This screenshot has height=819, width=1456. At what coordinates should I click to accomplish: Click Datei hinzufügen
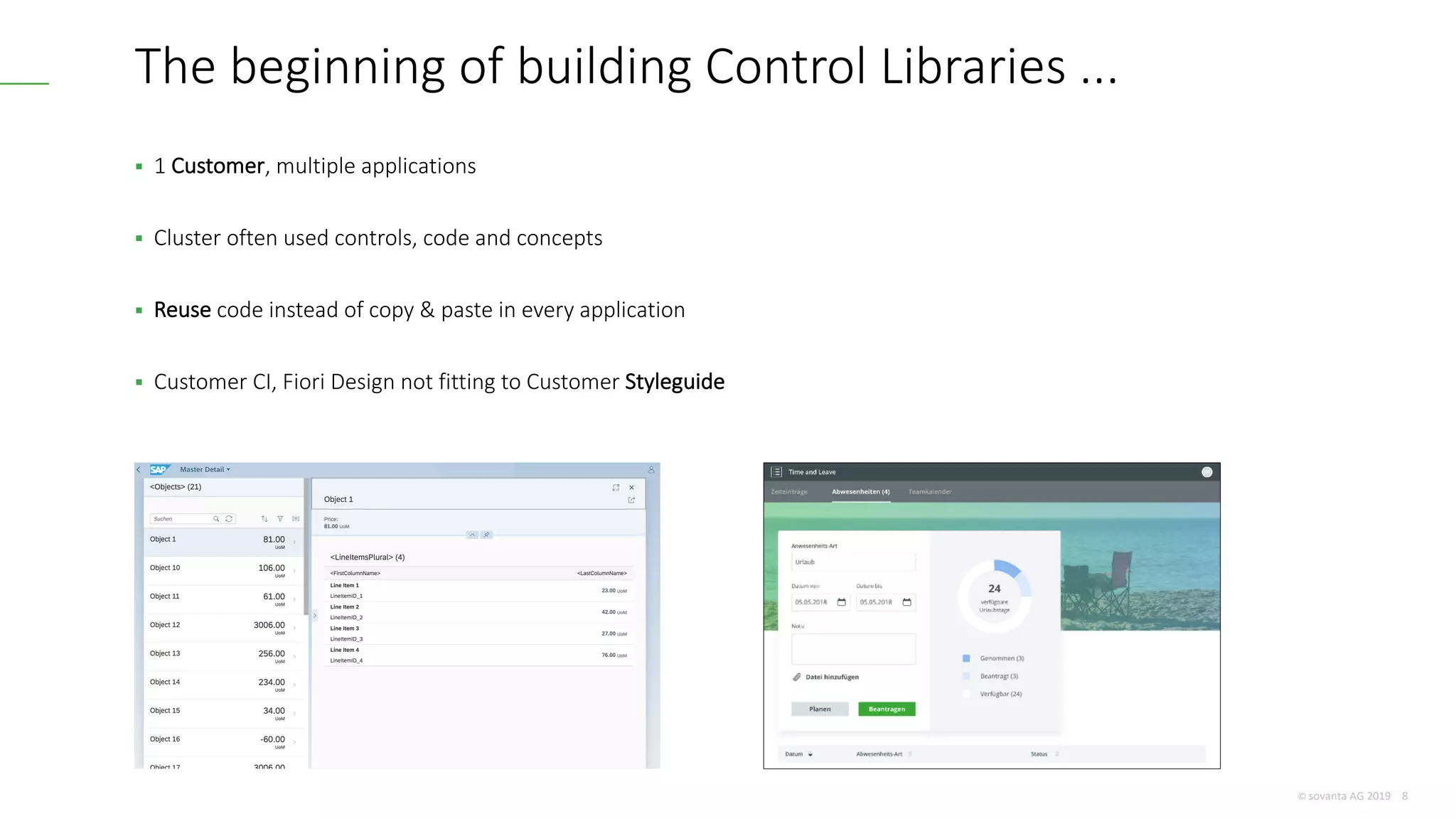click(x=832, y=677)
